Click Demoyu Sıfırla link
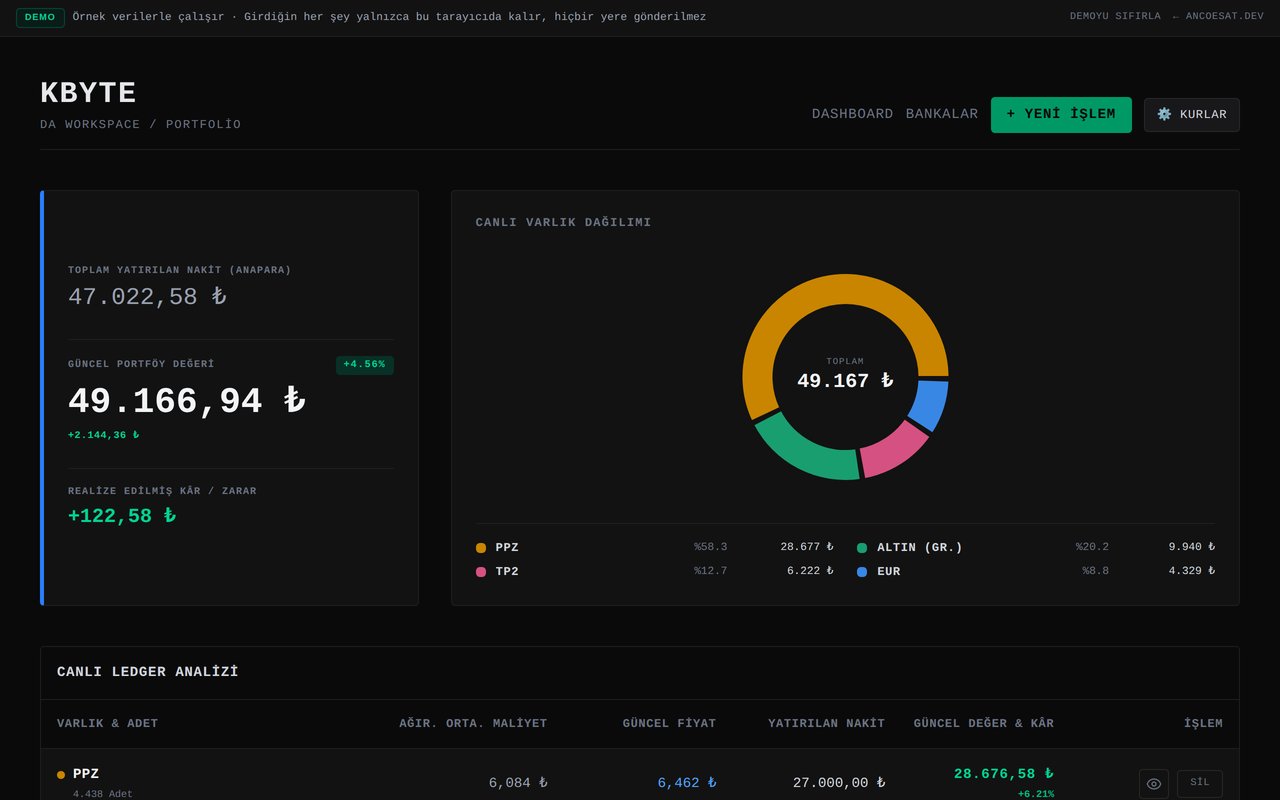The height and width of the screenshot is (800, 1280). pyautogui.click(x=1115, y=17)
